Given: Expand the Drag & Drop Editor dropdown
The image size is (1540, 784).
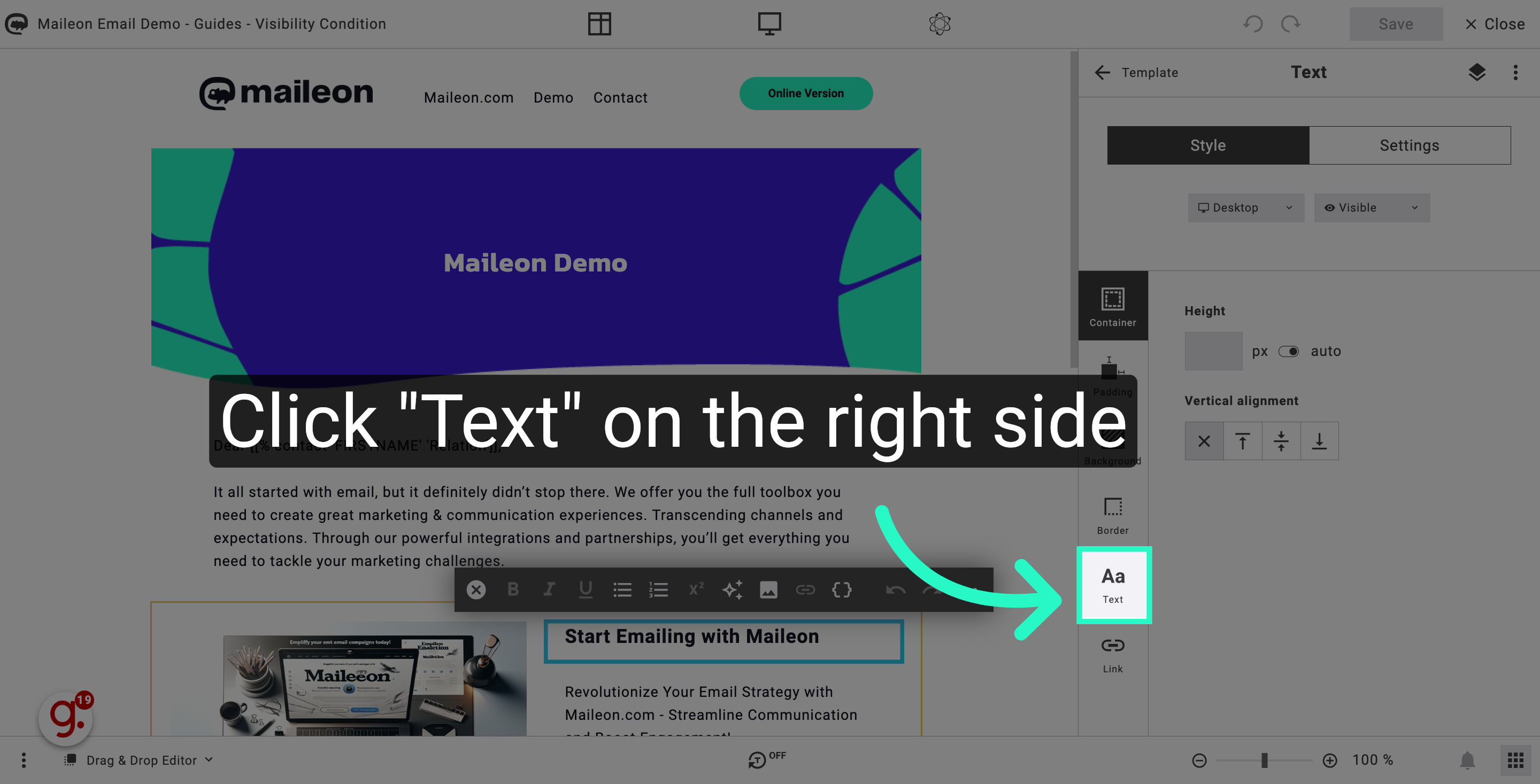Looking at the screenshot, I should point(138,760).
